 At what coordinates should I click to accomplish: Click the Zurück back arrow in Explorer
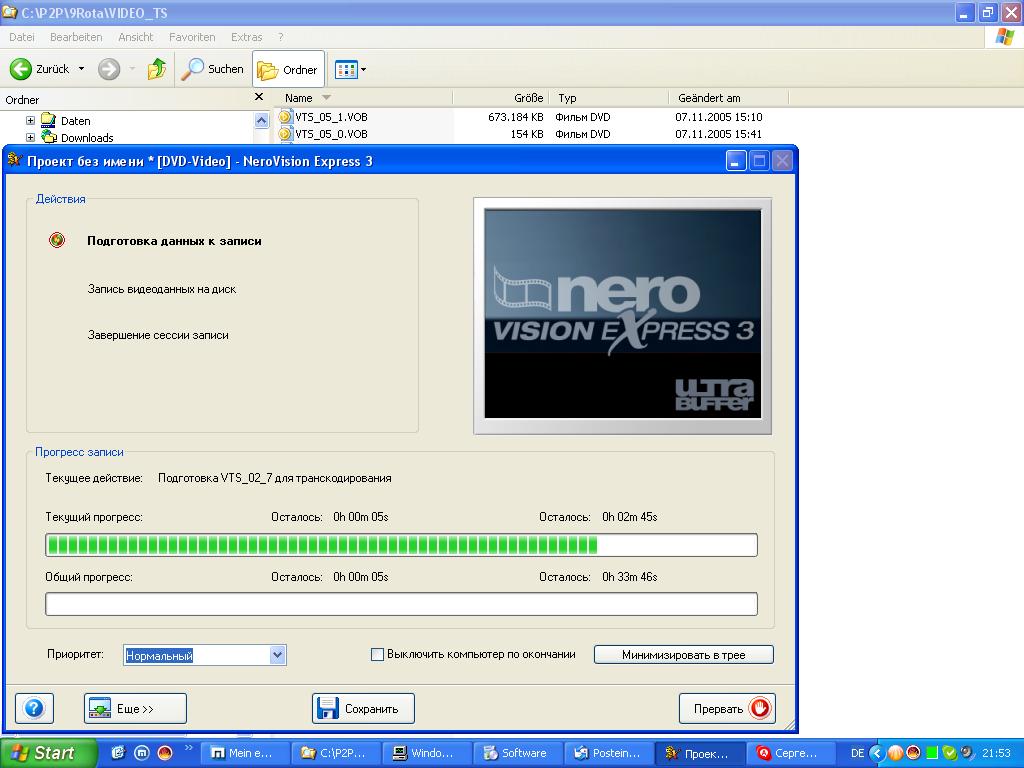click(x=20, y=69)
